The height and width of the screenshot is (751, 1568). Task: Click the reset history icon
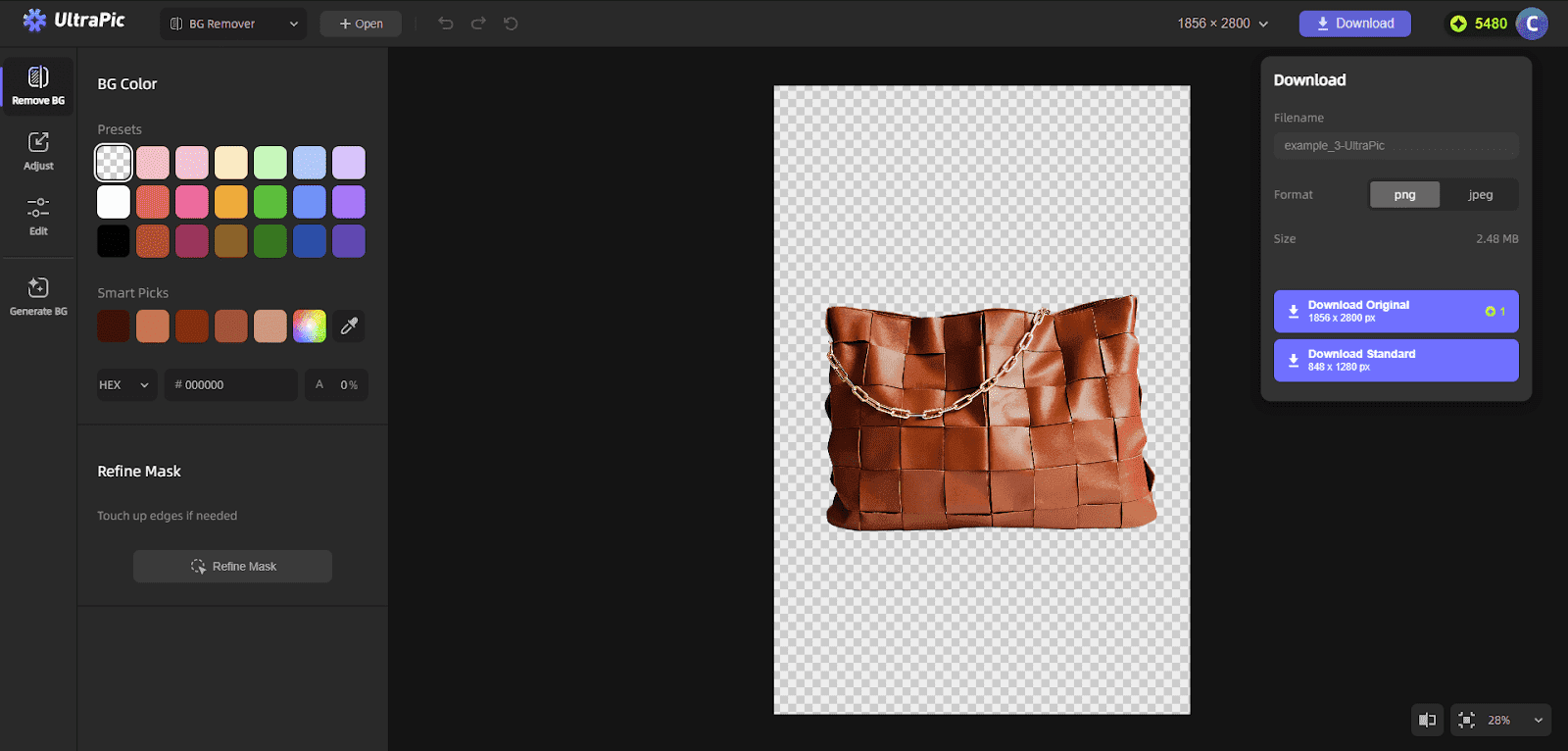click(x=511, y=24)
